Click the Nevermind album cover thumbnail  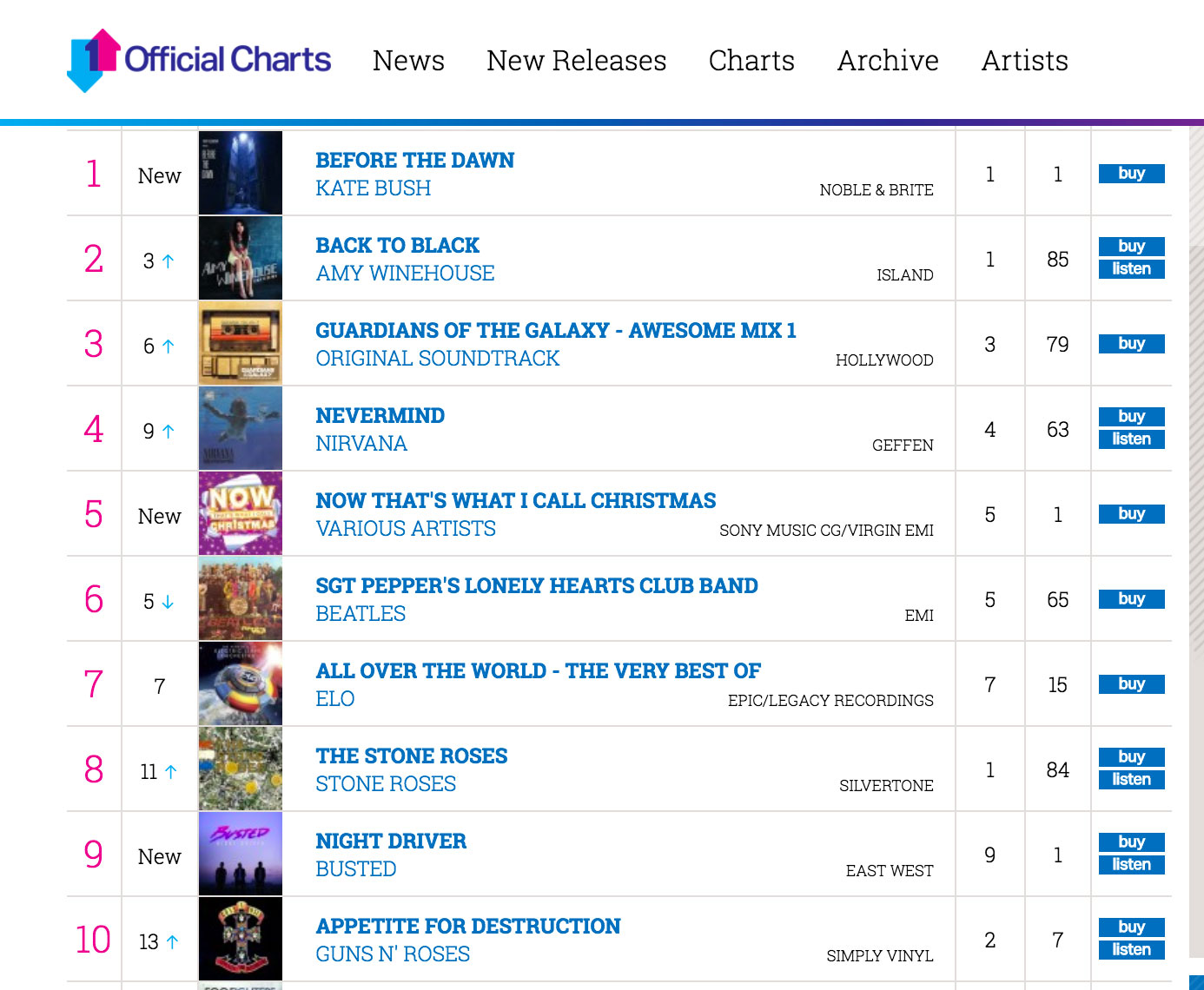241,428
